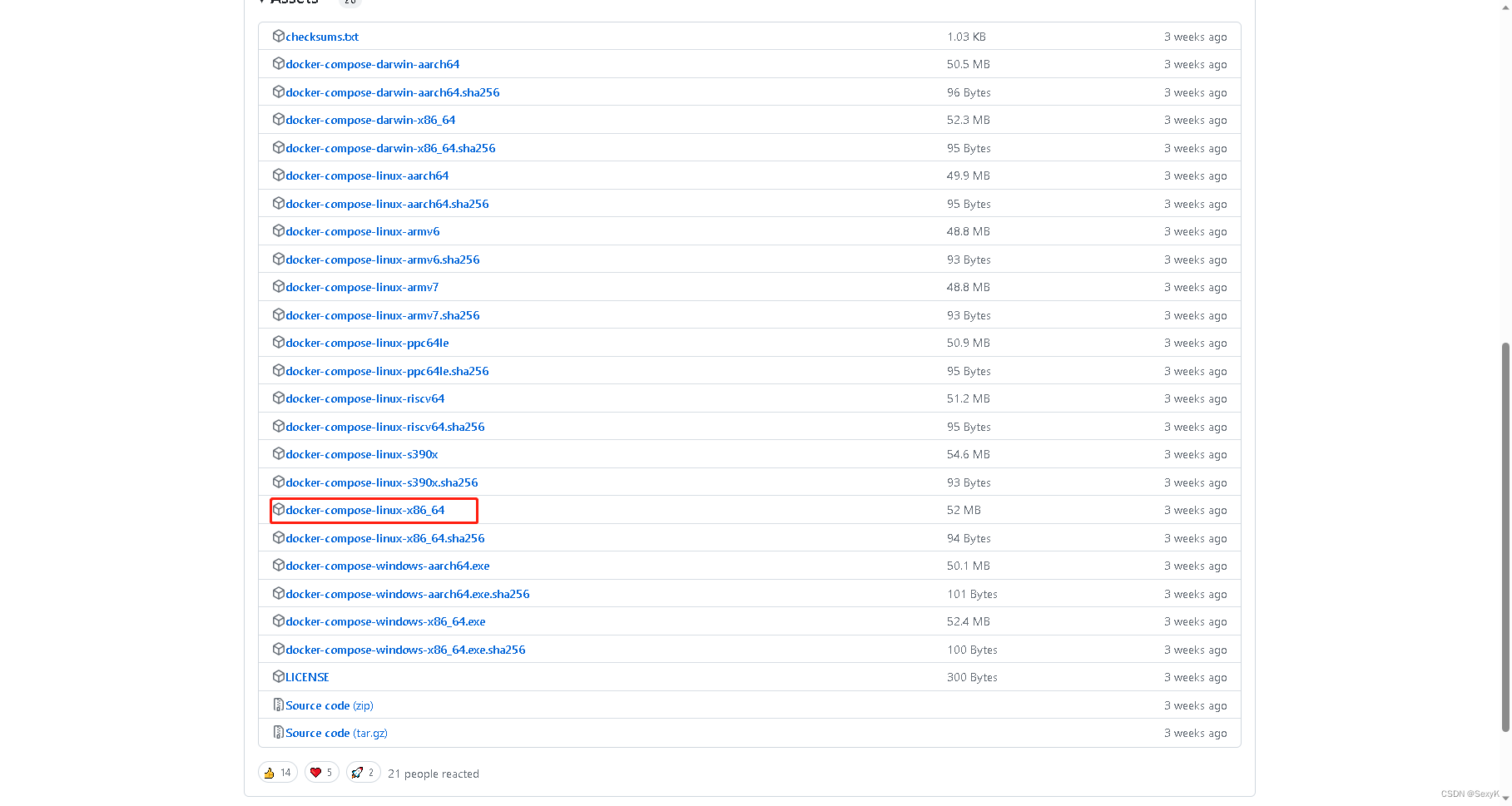The image size is (1512, 806).
Task: Click the package icon beside docker-compose-linux-armv7
Action: 279,286
